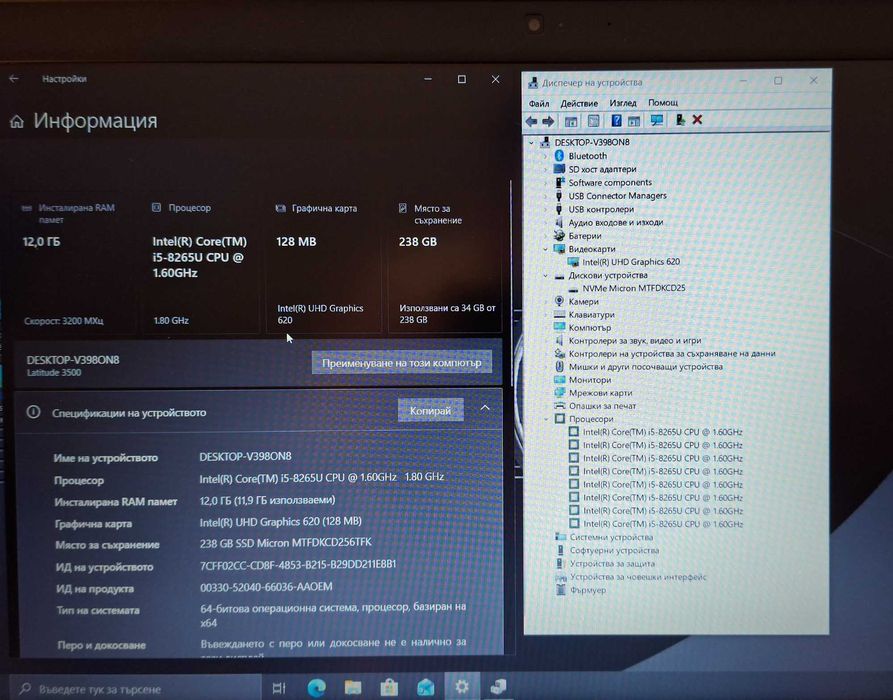Expand the Bluetooth node arrow
Viewport: 893px width, 700px height.
546,155
